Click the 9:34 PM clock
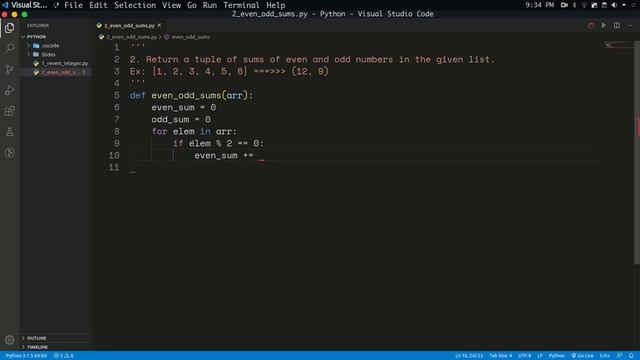Viewport: 640px width, 360px height. (540, 5)
